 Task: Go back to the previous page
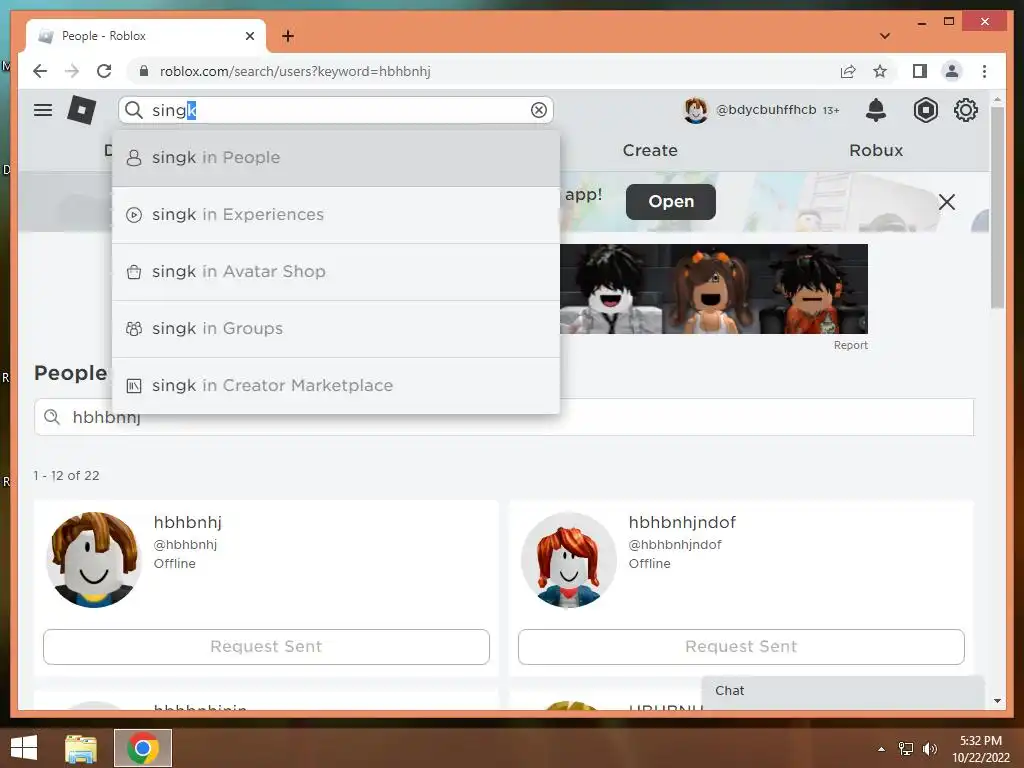pos(40,71)
